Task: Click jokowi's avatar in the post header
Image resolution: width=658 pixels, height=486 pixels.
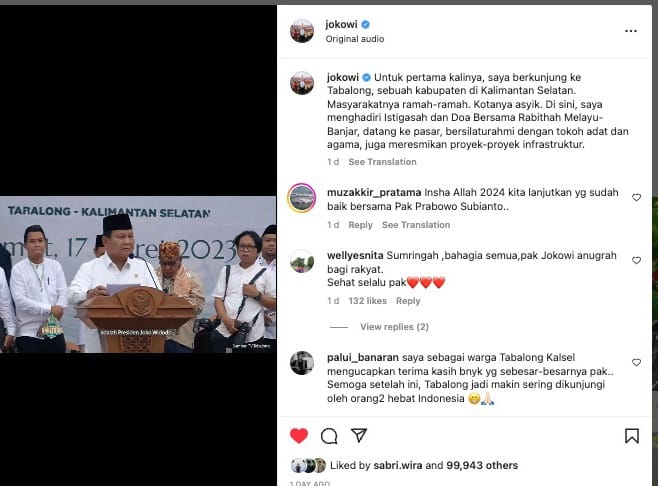Action: tap(302, 31)
